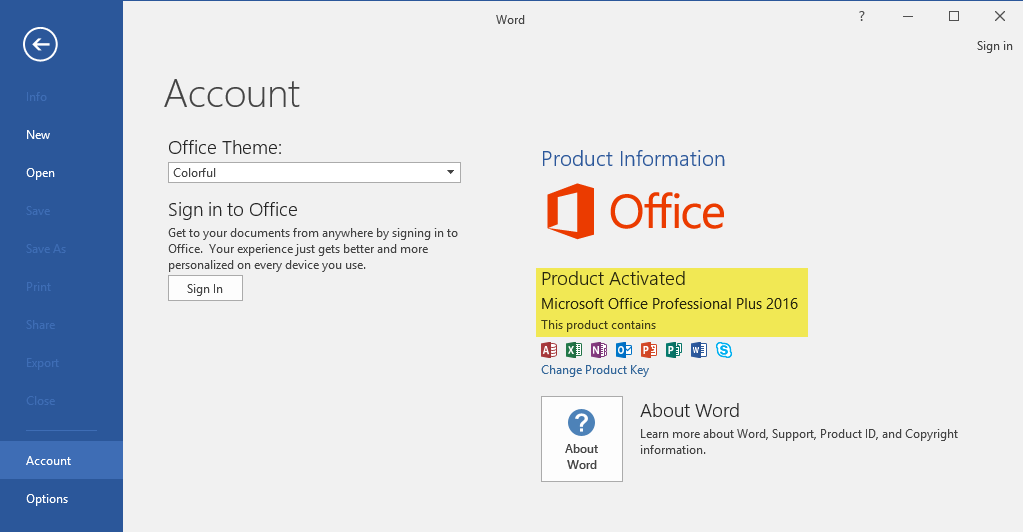This screenshot has height=532, width=1023.
Task: Click the Publisher icon in product list
Action: (x=674, y=350)
